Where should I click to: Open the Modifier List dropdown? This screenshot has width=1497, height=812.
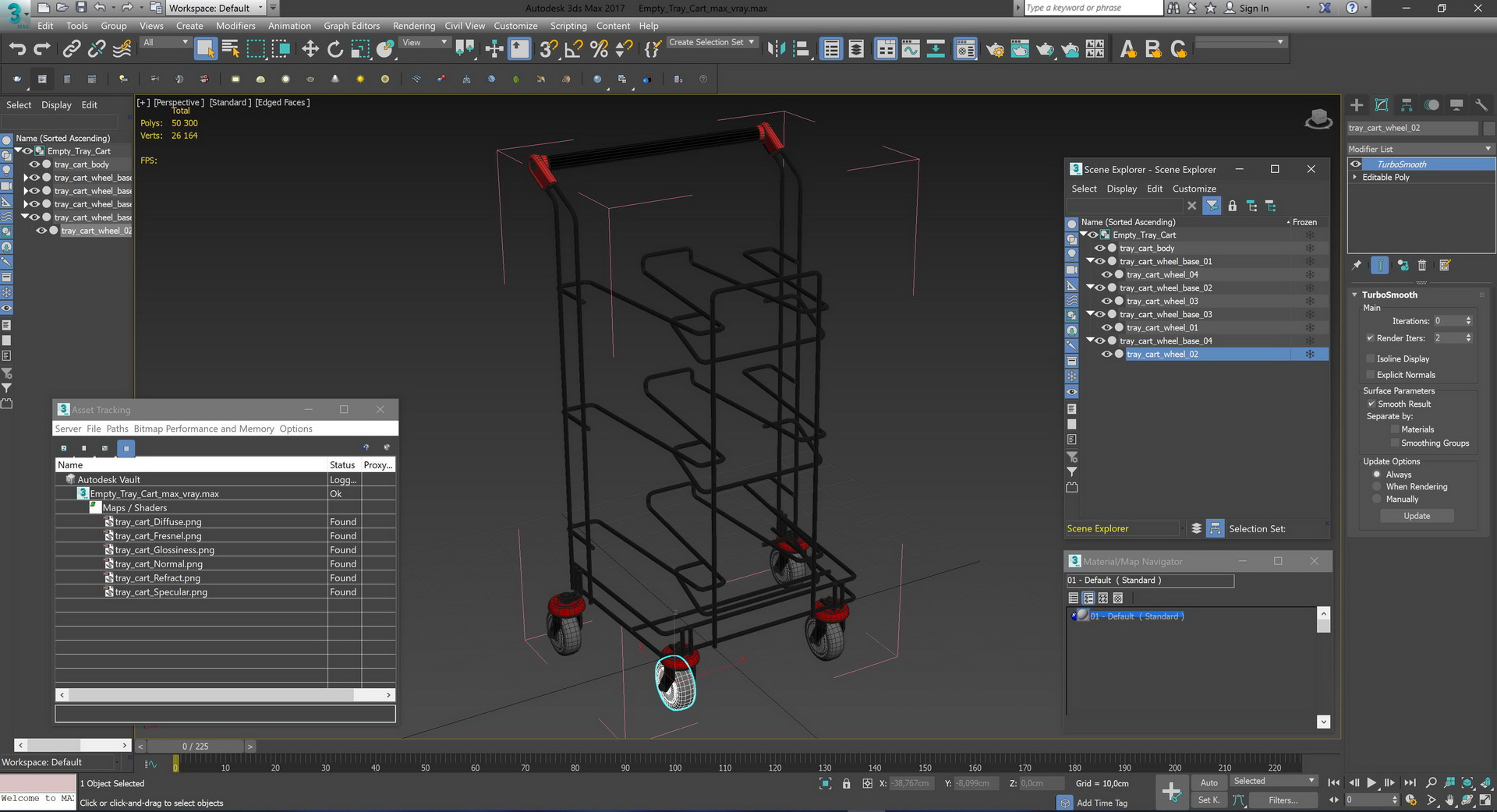click(1420, 149)
